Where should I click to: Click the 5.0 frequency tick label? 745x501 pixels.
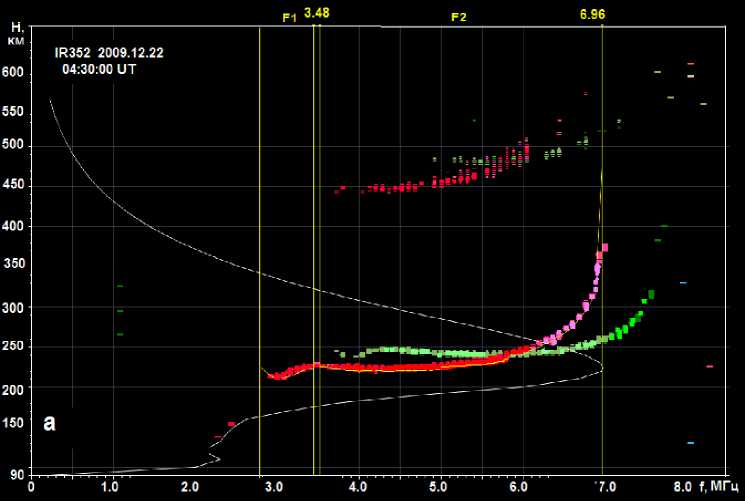click(438, 487)
